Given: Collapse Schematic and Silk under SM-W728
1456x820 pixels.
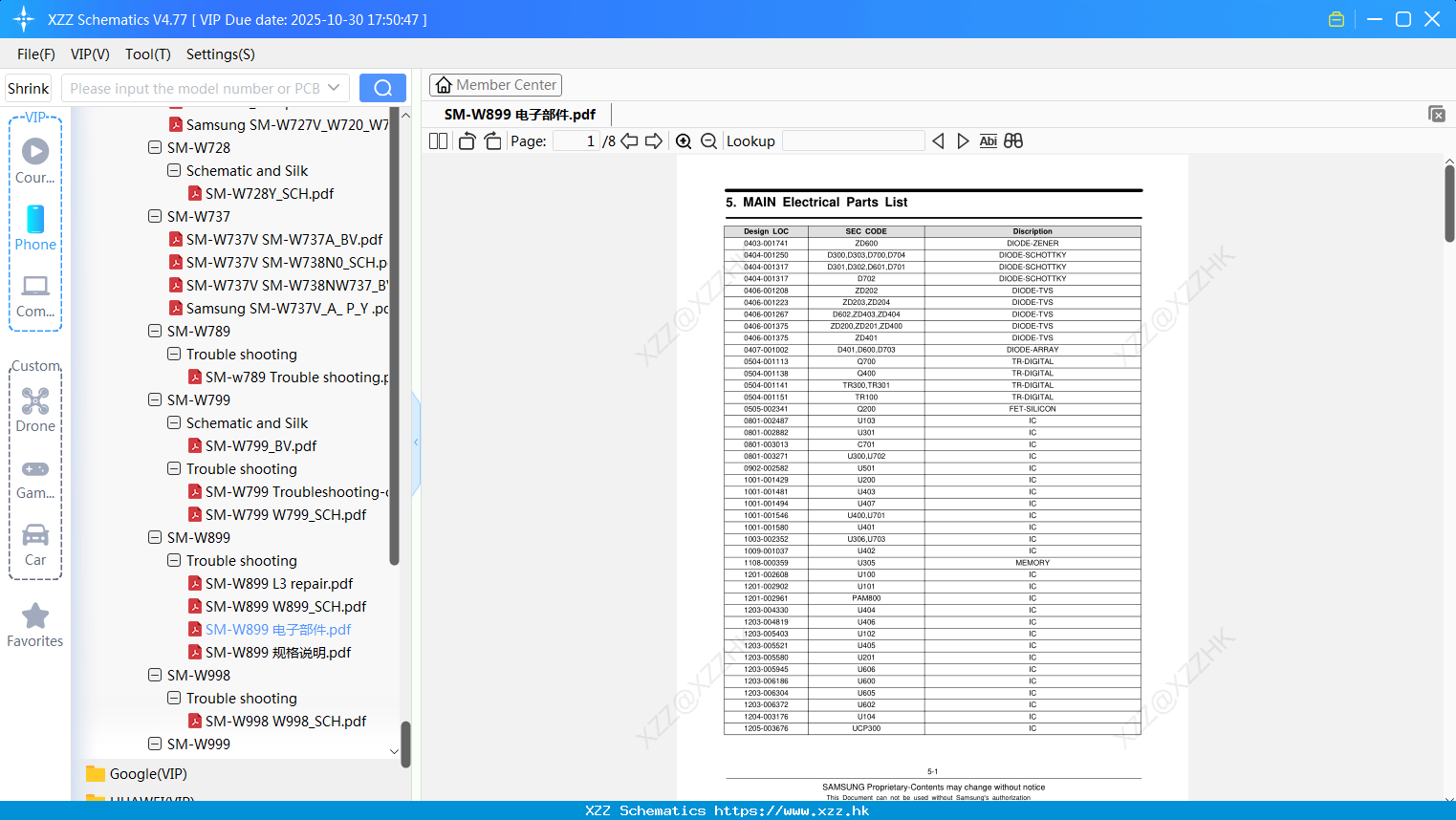Looking at the screenshot, I should pyautogui.click(x=174, y=170).
